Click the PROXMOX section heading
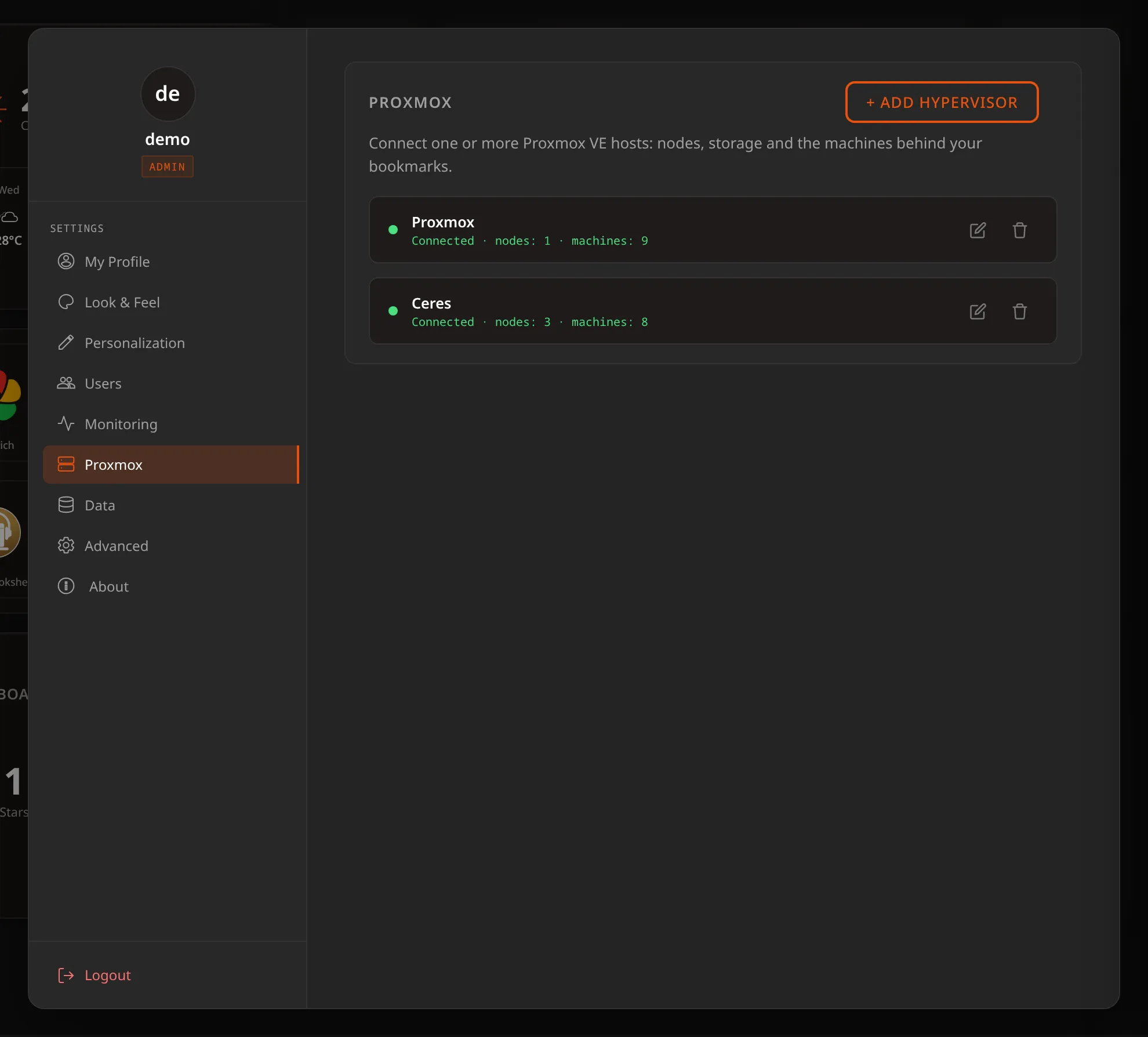Viewport: 1148px width, 1037px height. (410, 103)
